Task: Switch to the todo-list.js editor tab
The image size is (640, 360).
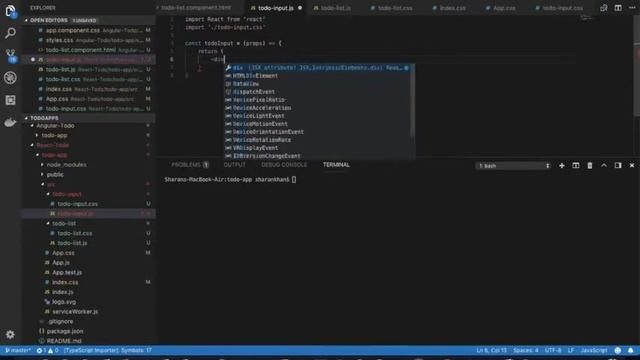Action: tap(335, 8)
